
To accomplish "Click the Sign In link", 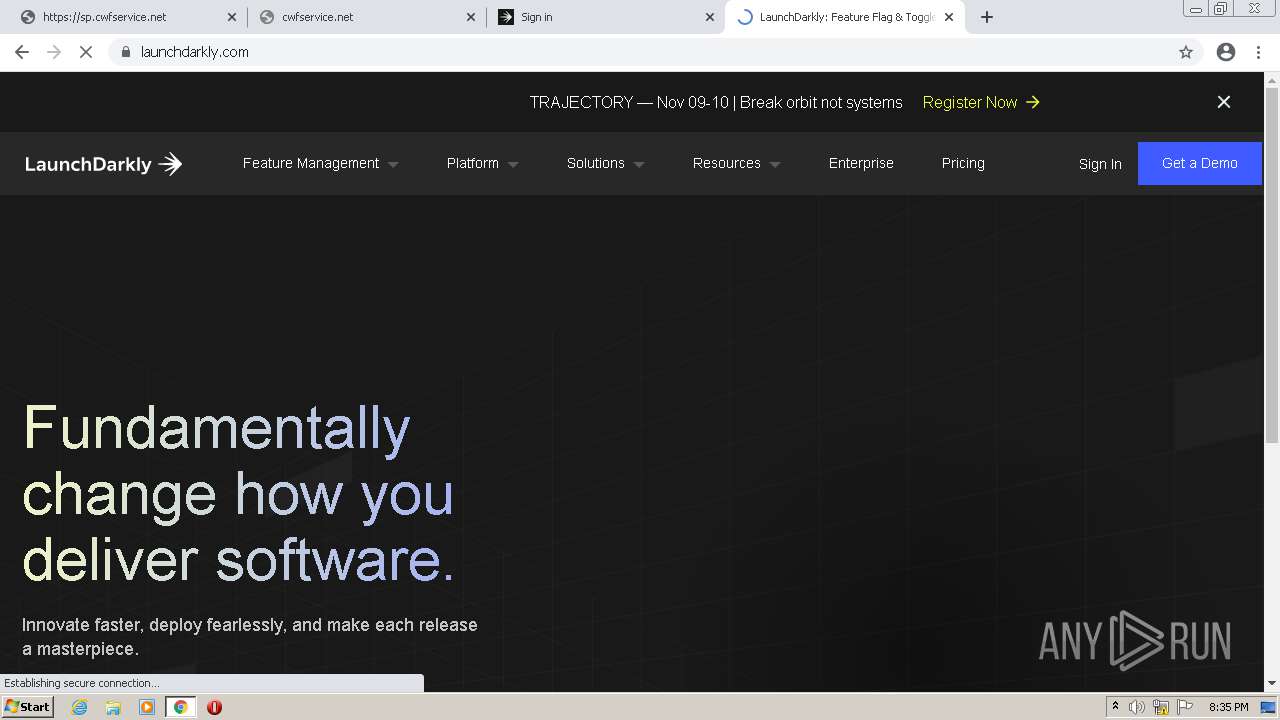I will pos(1100,164).
